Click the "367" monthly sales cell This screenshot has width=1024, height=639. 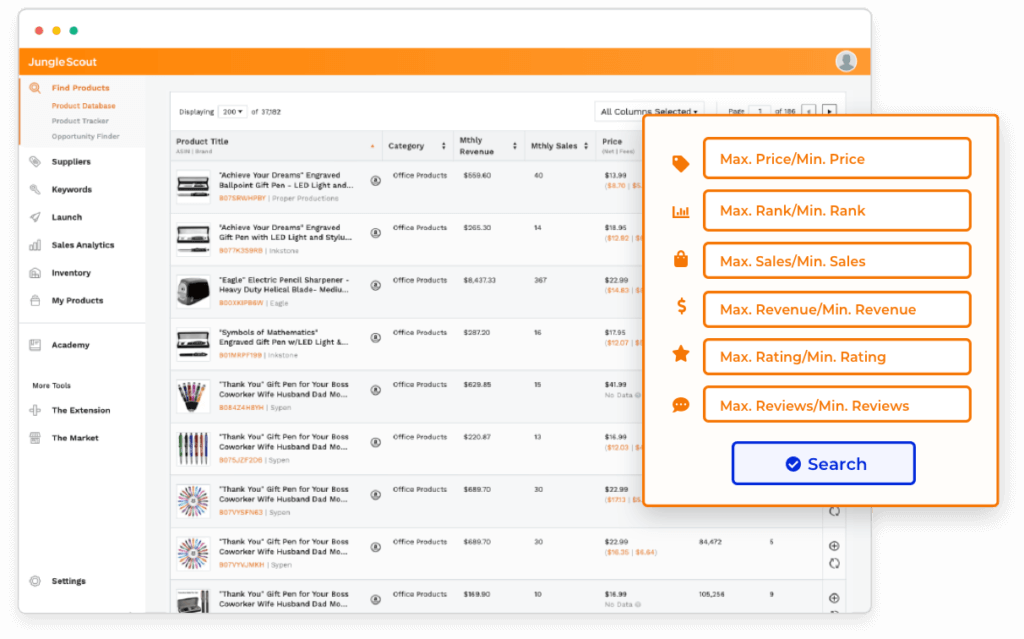click(540, 280)
